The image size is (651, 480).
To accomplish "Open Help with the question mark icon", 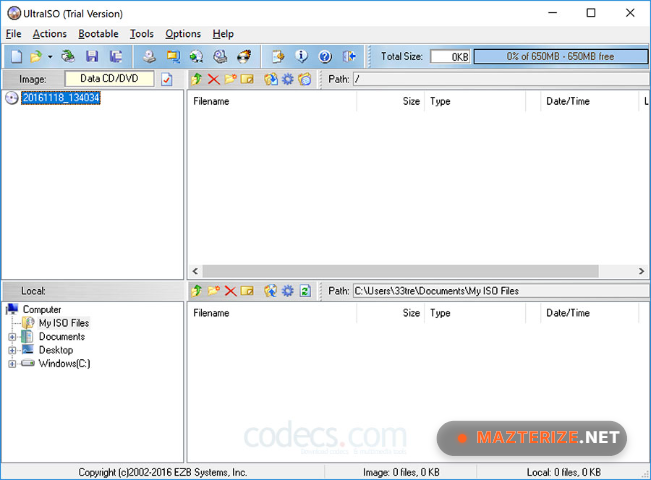I will coord(325,56).
